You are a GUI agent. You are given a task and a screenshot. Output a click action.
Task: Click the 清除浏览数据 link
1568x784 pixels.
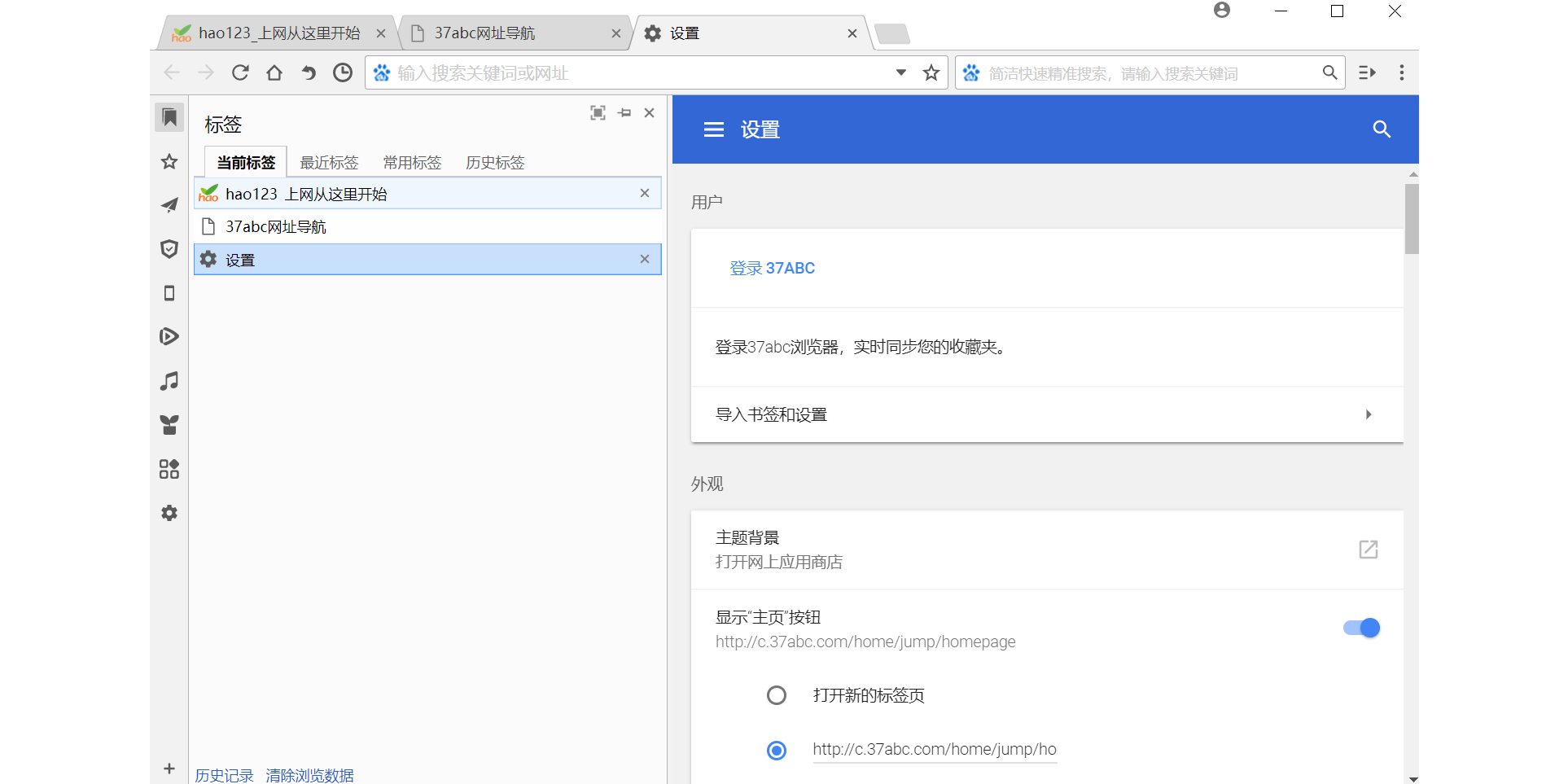click(309, 775)
